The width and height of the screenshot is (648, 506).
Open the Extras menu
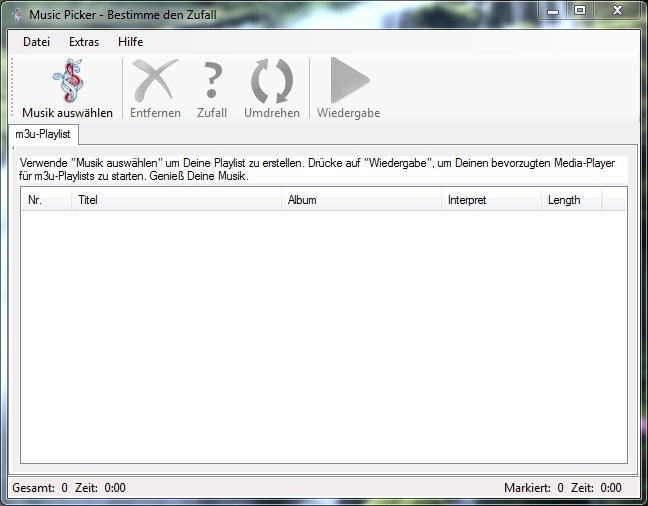point(84,42)
